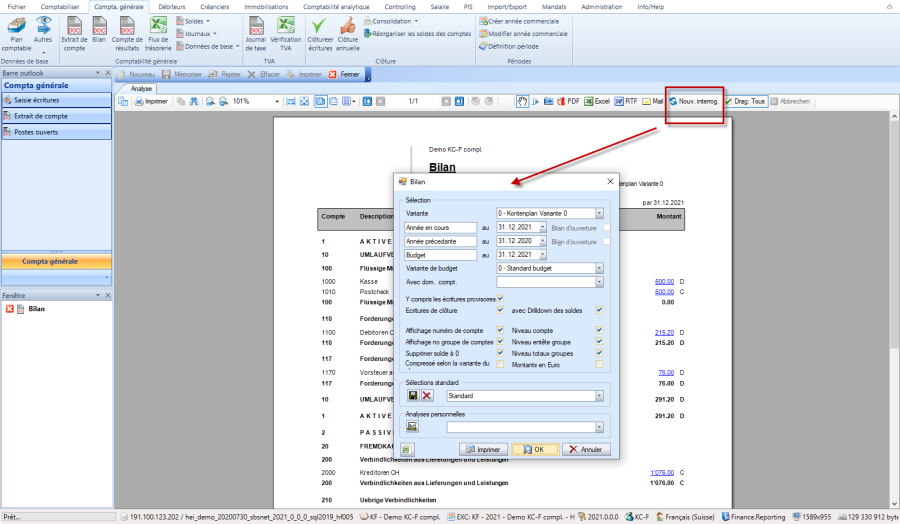Image resolution: width=900 pixels, height=524 pixels.
Task: Launch Vérification TVA tool
Action: click(285, 34)
